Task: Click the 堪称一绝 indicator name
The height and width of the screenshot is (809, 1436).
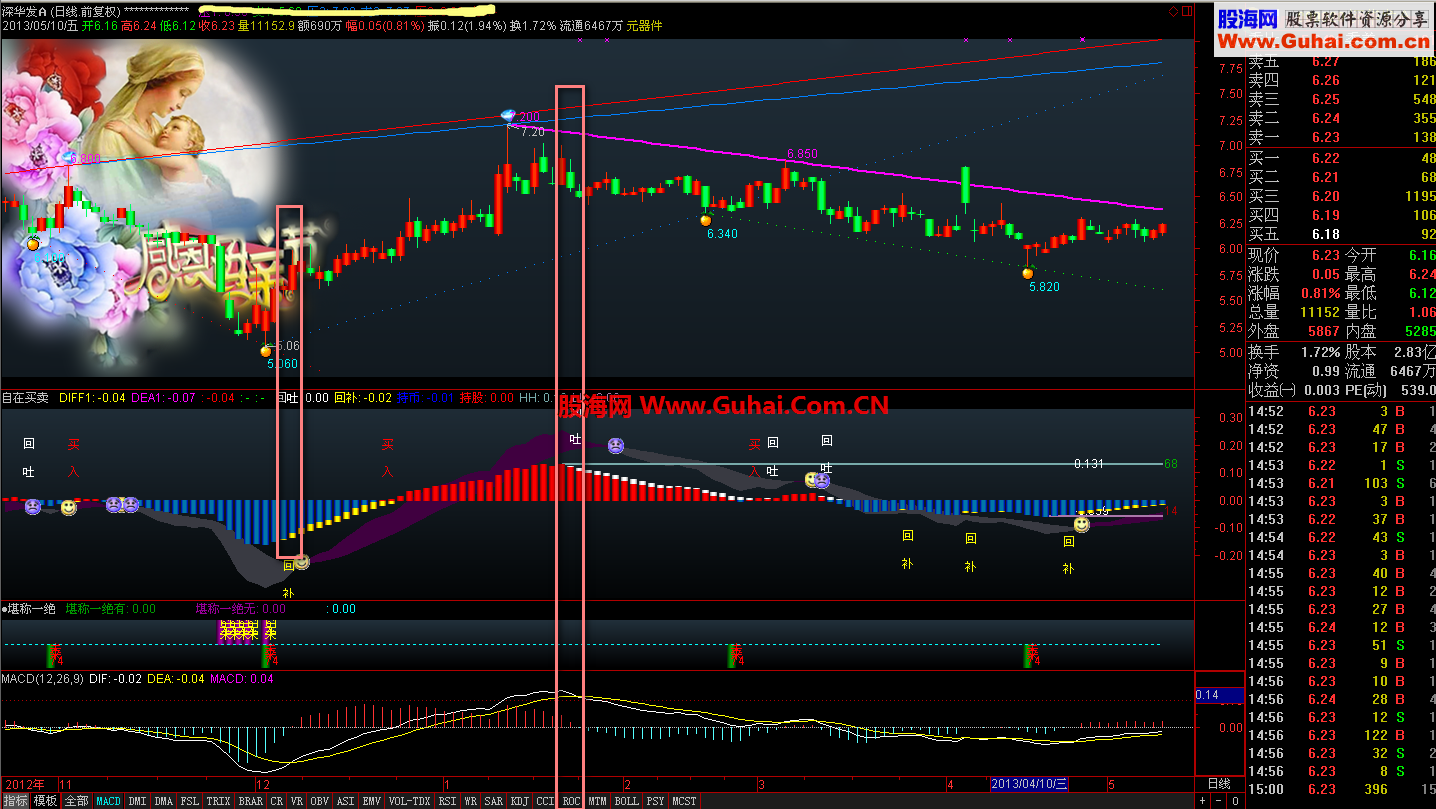Action: tap(32, 608)
